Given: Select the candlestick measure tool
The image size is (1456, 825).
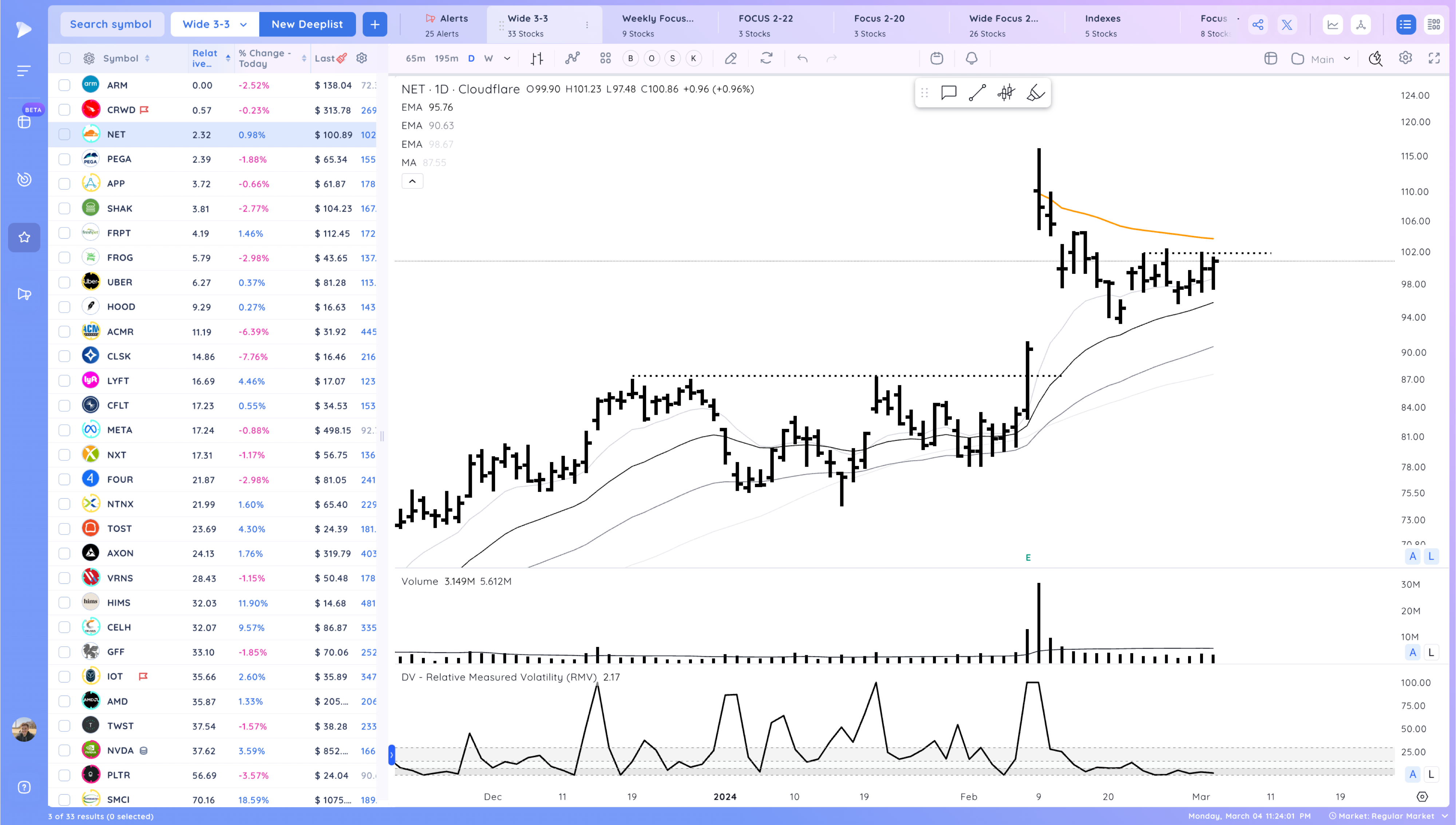Looking at the screenshot, I should tap(1006, 93).
